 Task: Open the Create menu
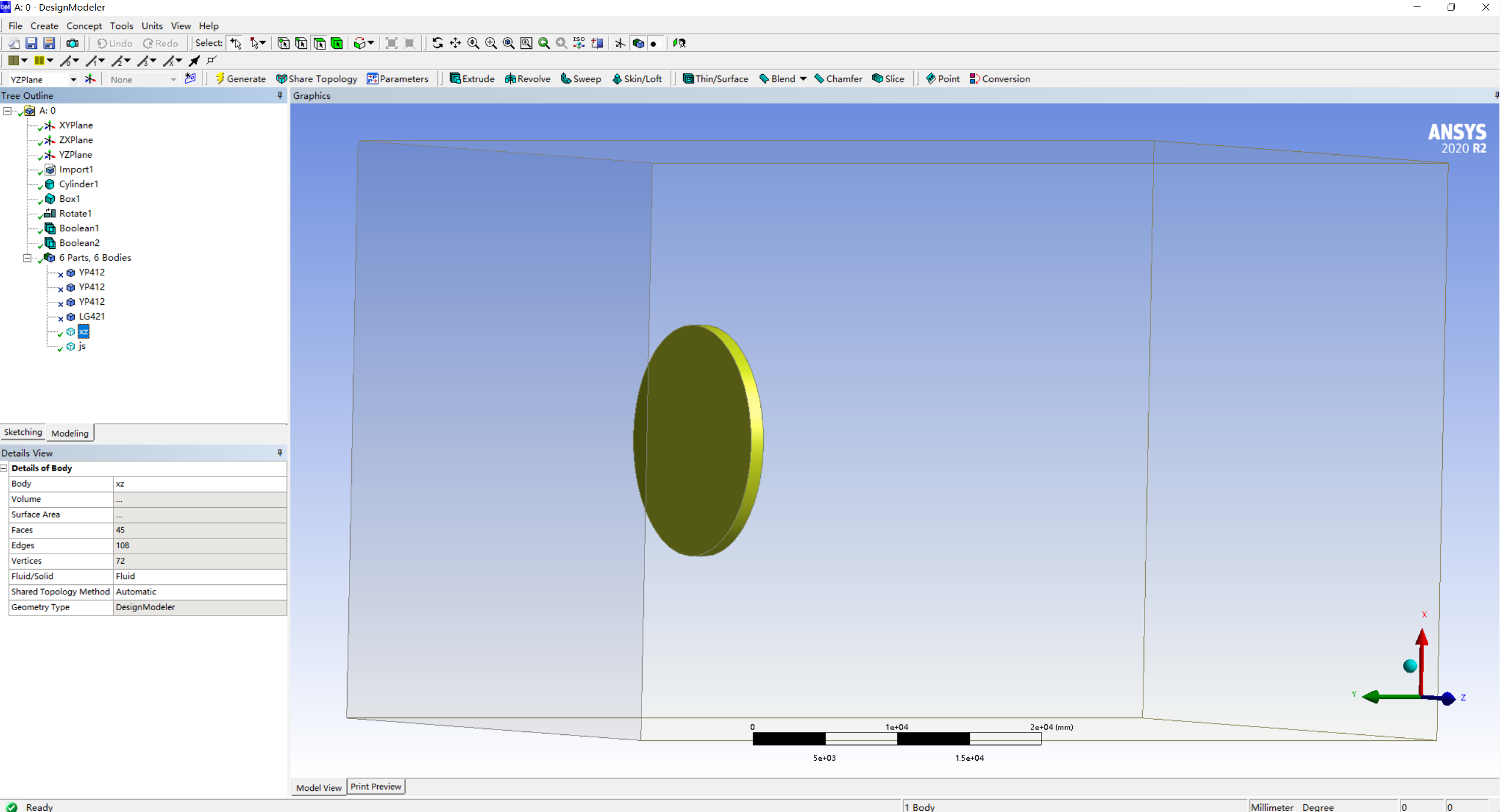point(44,25)
